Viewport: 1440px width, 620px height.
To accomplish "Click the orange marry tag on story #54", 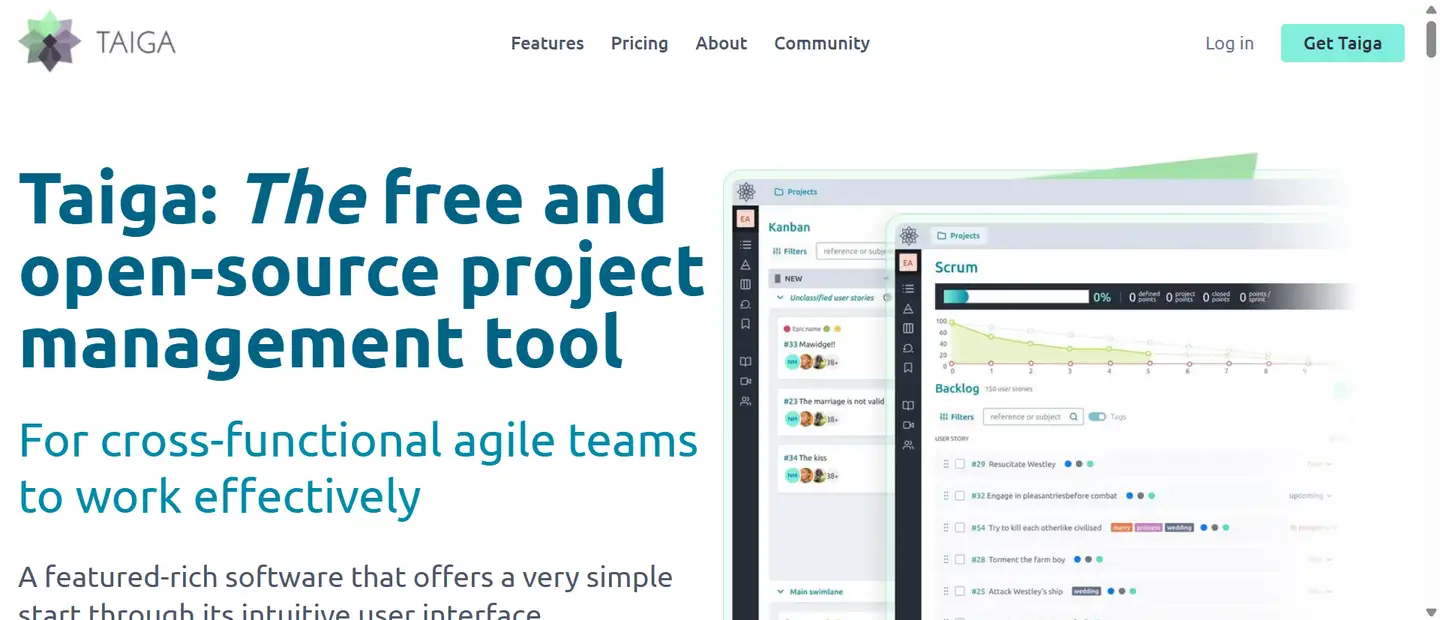I will pos(1121,528).
